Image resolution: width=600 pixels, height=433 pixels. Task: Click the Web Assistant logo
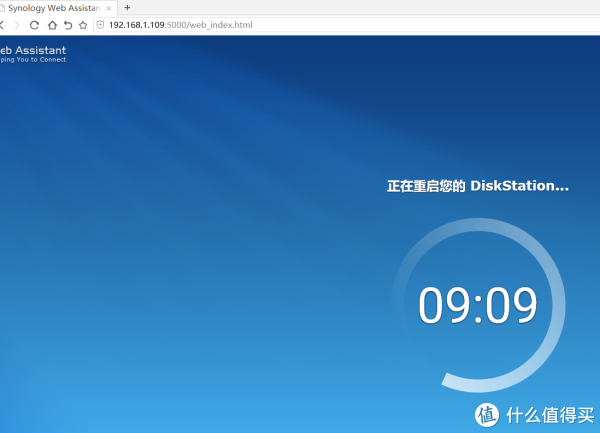(x=33, y=50)
